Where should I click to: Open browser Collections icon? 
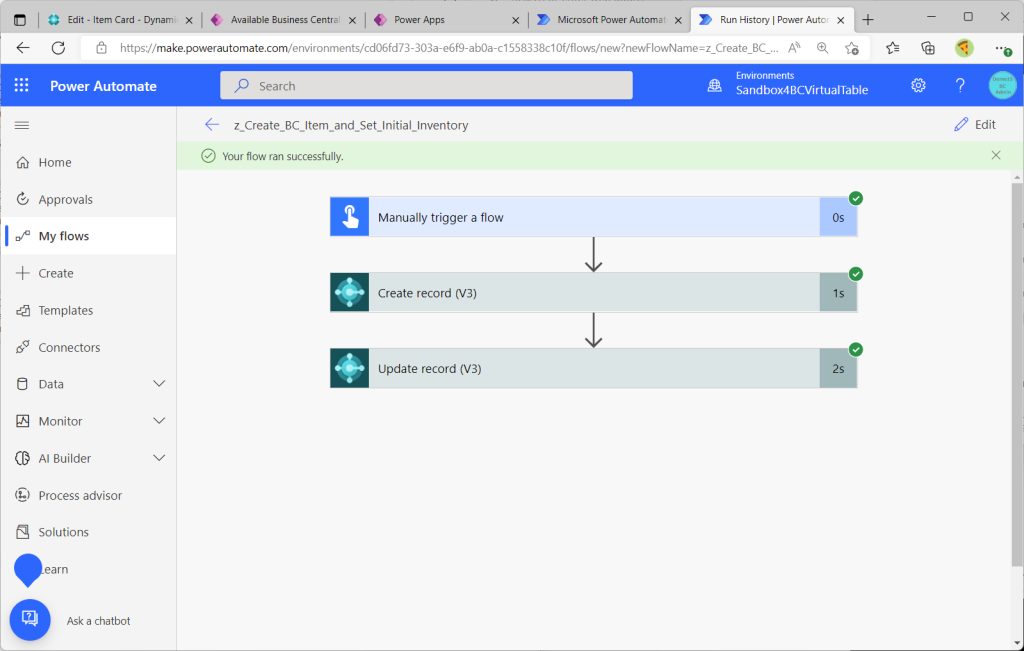[928, 48]
